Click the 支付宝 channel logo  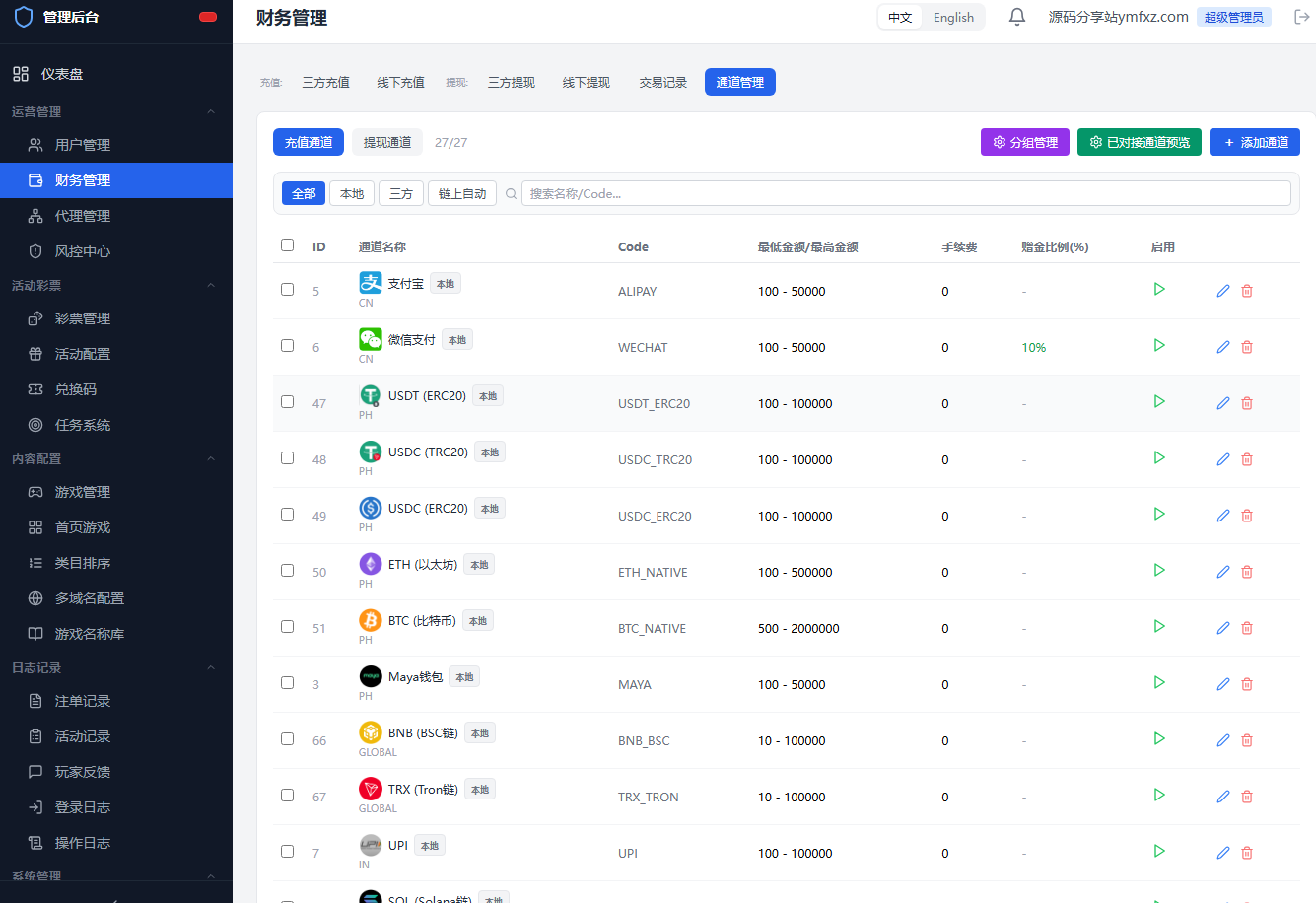tap(371, 283)
